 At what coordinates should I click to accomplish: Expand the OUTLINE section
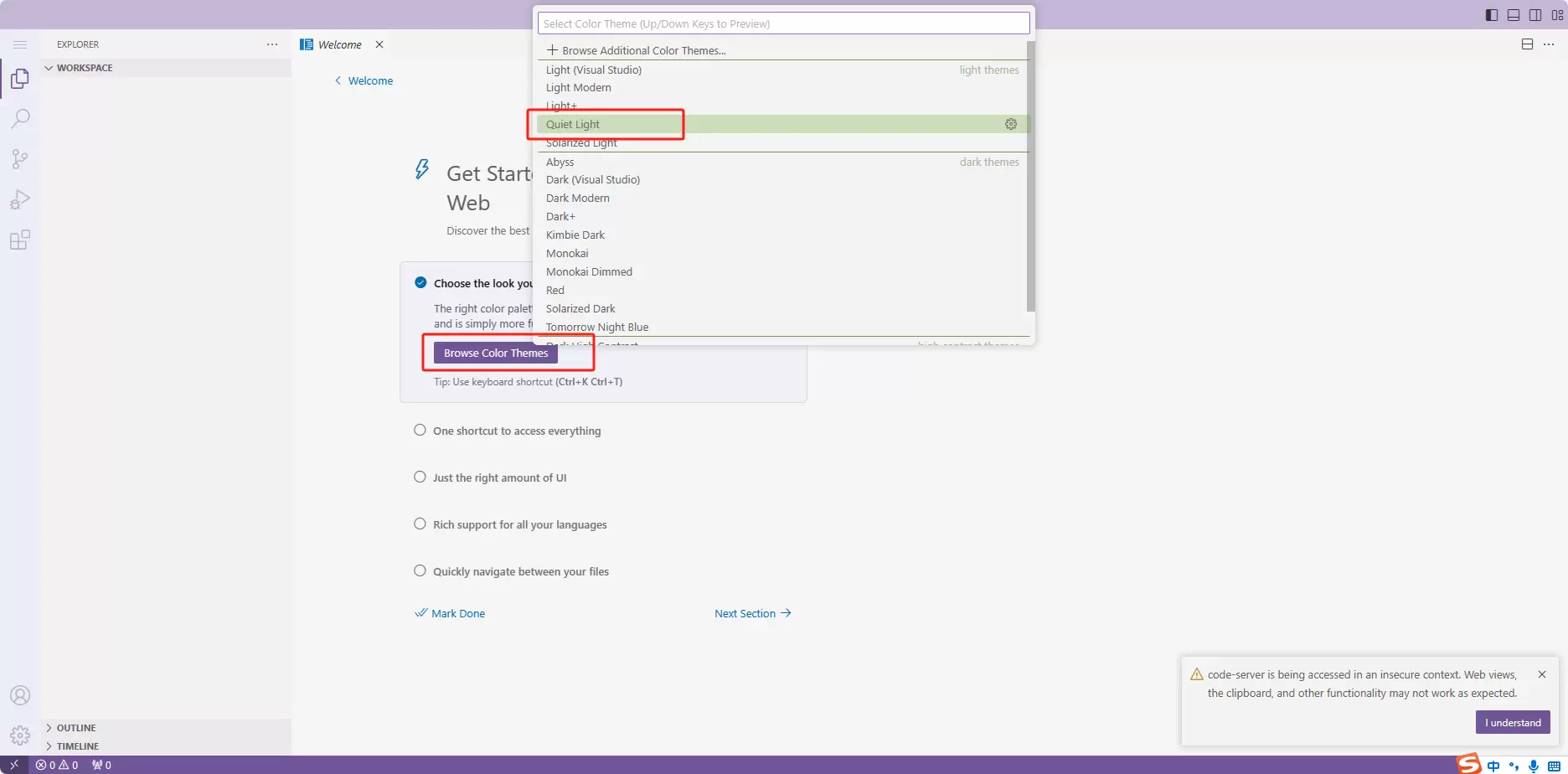click(x=75, y=728)
